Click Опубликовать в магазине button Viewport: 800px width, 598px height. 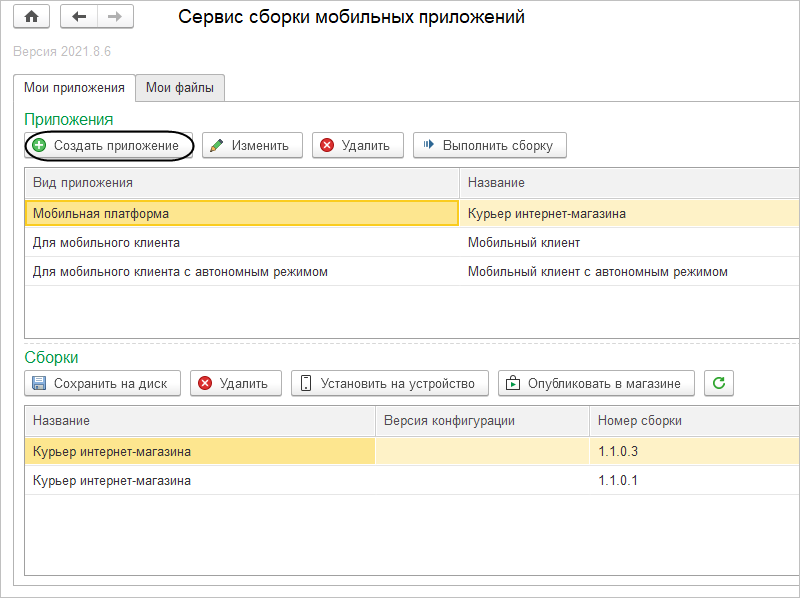point(596,383)
